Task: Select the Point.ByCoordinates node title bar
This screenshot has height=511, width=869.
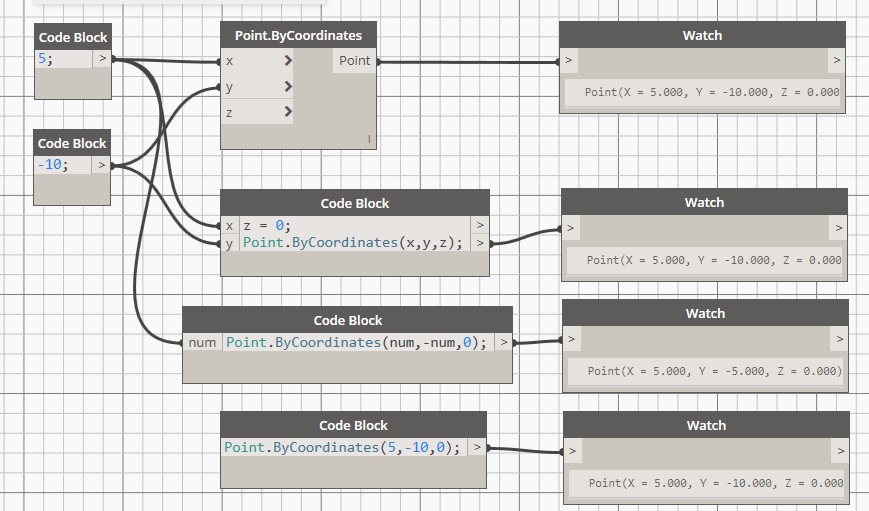Action: tap(298, 35)
